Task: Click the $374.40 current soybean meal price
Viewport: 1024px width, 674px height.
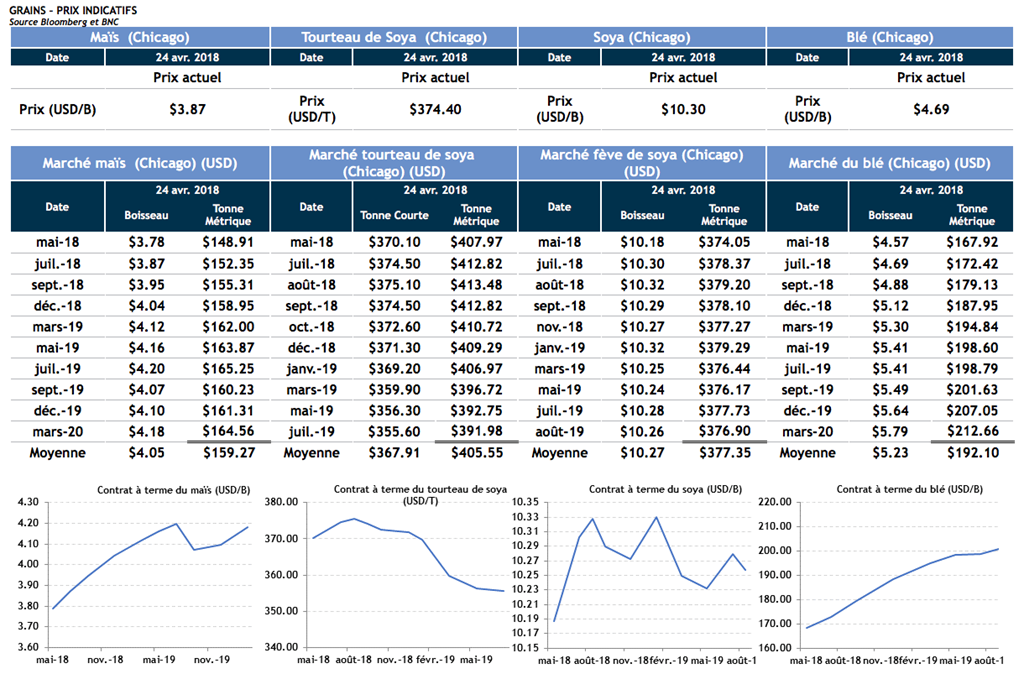Action: click(435, 109)
